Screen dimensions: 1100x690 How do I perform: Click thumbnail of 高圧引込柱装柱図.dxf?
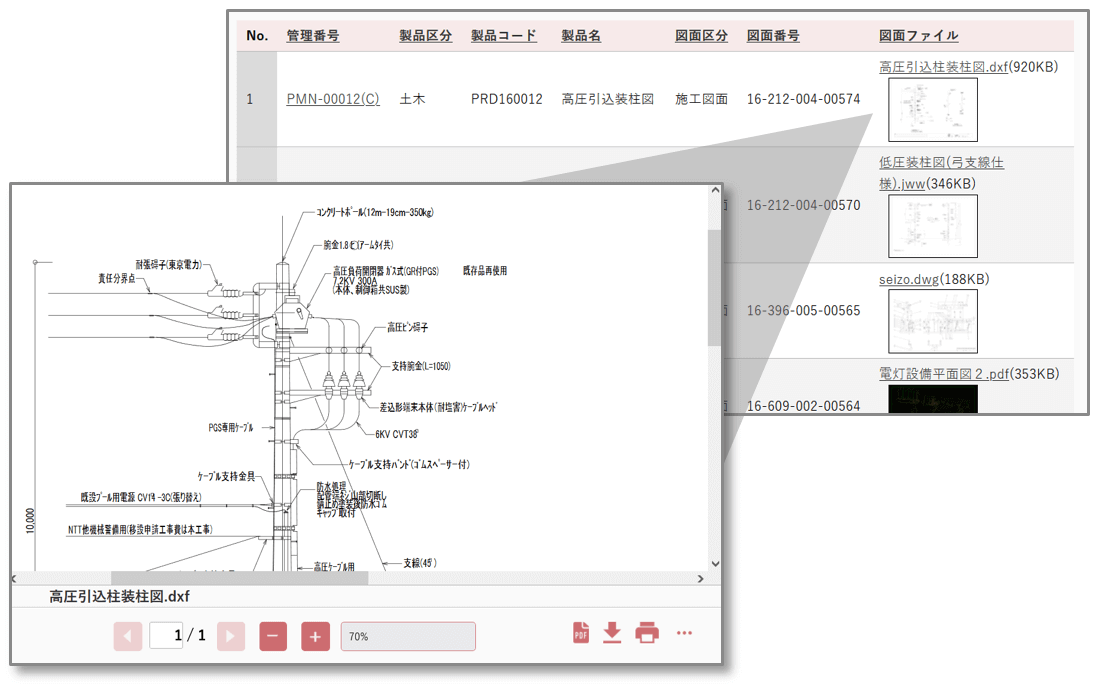pyautogui.click(x=932, y=109)
